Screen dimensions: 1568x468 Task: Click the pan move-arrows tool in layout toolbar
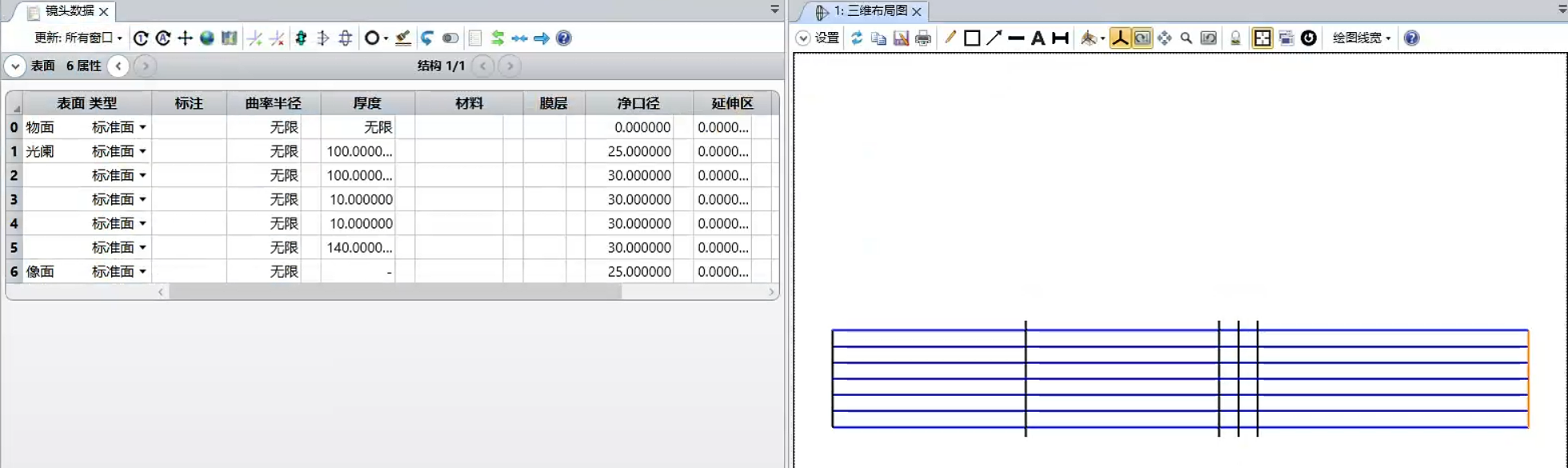click(1165, 38)
